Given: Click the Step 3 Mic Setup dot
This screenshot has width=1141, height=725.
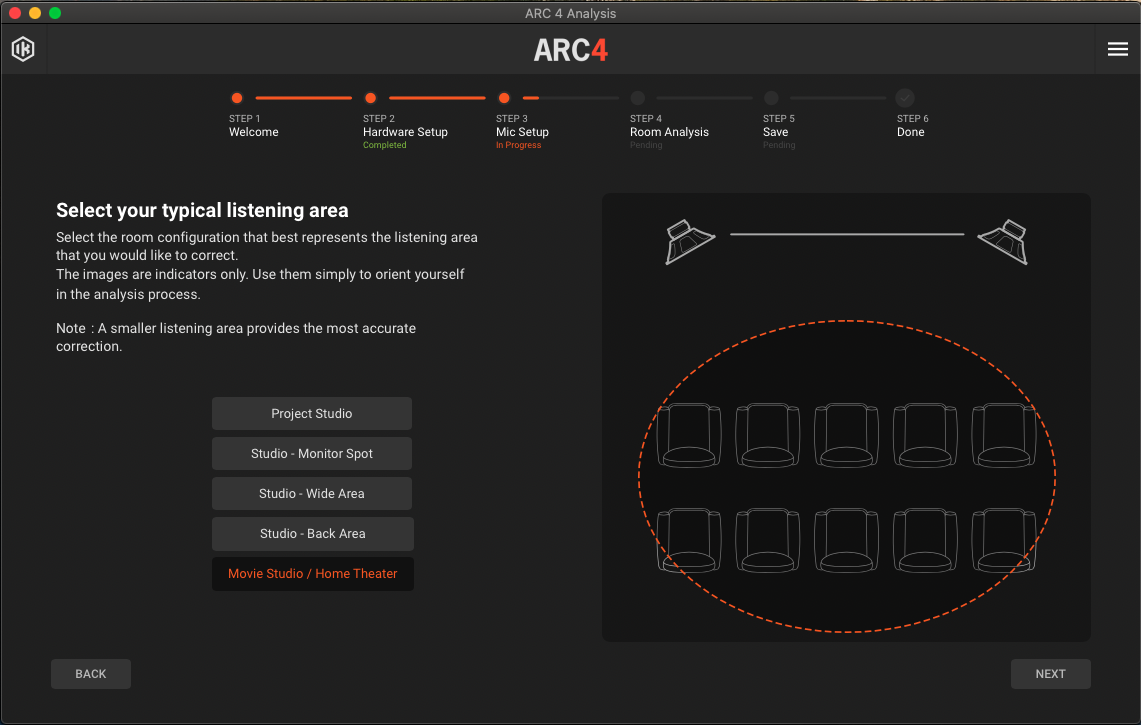Looking at the screenshot, I should coord(504,98).
